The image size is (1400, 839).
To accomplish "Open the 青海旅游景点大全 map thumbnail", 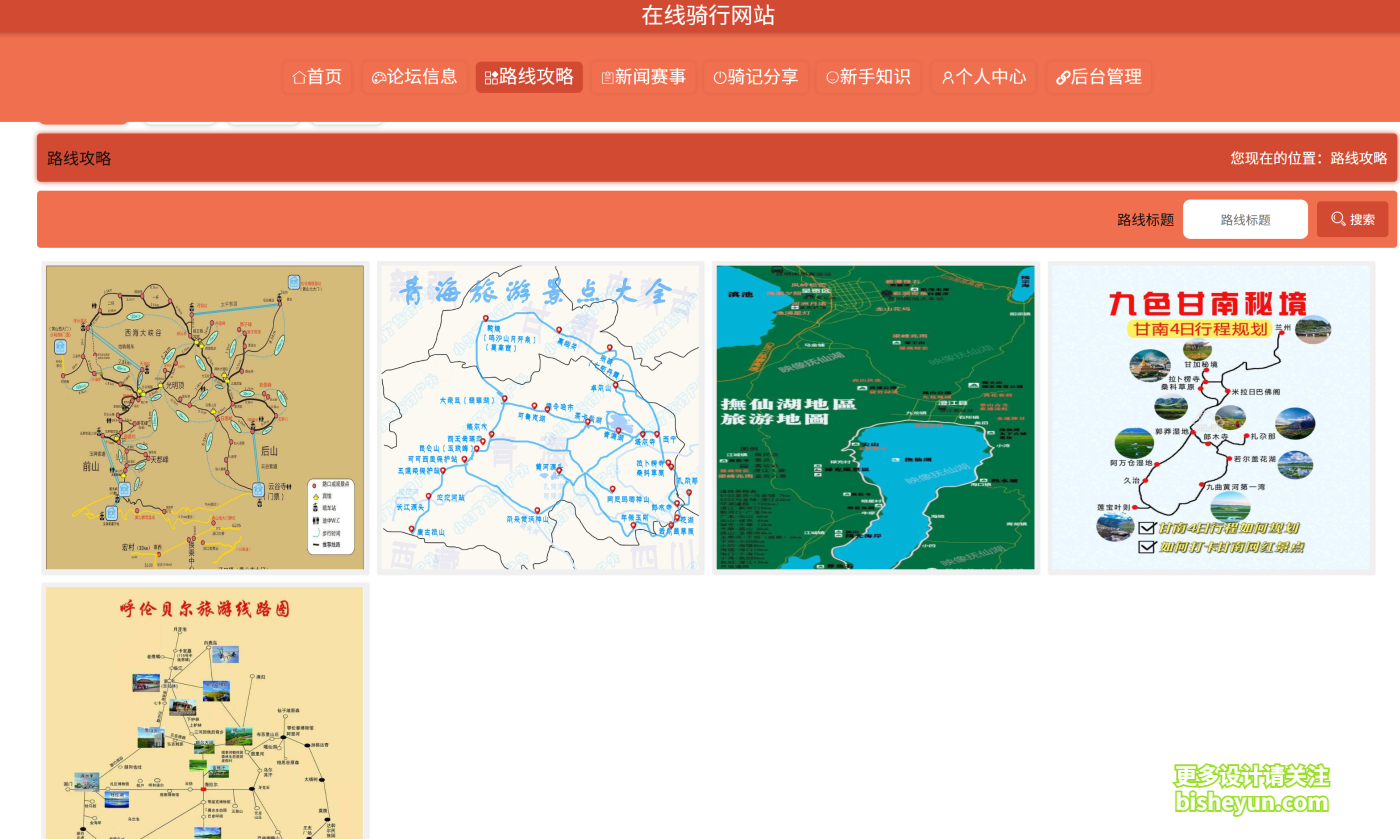I will tap(540, 417).
